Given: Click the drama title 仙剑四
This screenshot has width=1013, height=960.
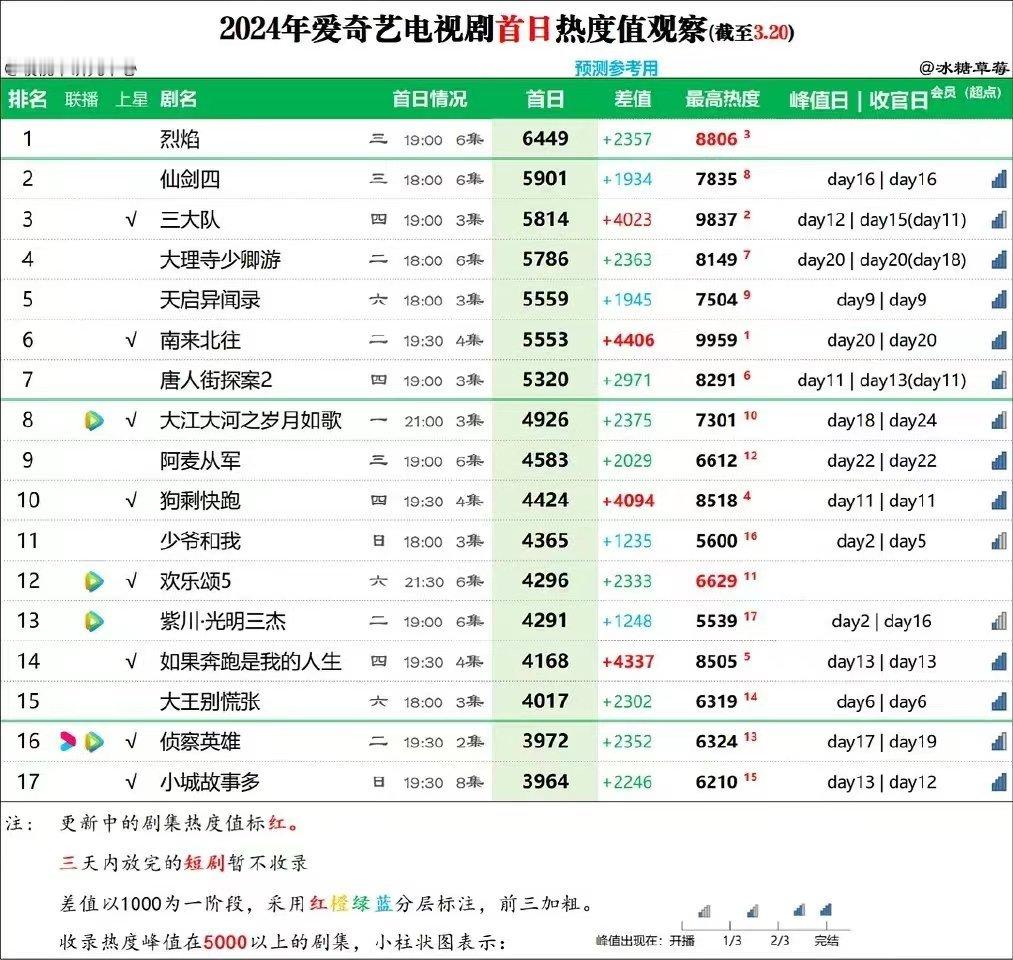Looking at the screenshot, I should click(190, 179).
